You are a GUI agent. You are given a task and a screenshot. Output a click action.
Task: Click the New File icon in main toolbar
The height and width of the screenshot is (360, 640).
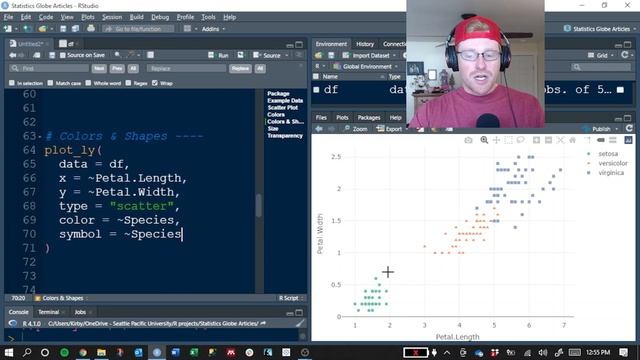tap(7, 29)
